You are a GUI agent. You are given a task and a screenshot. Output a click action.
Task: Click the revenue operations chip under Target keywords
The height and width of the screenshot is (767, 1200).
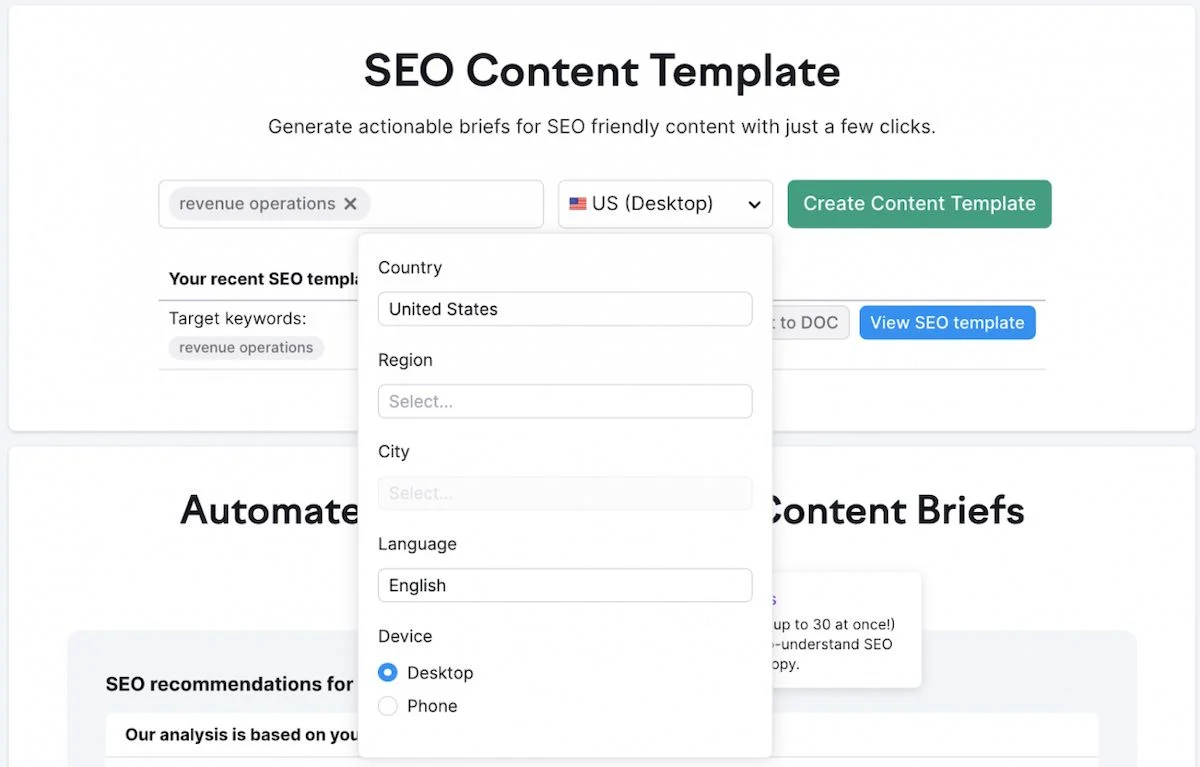(x=246, y=348)
